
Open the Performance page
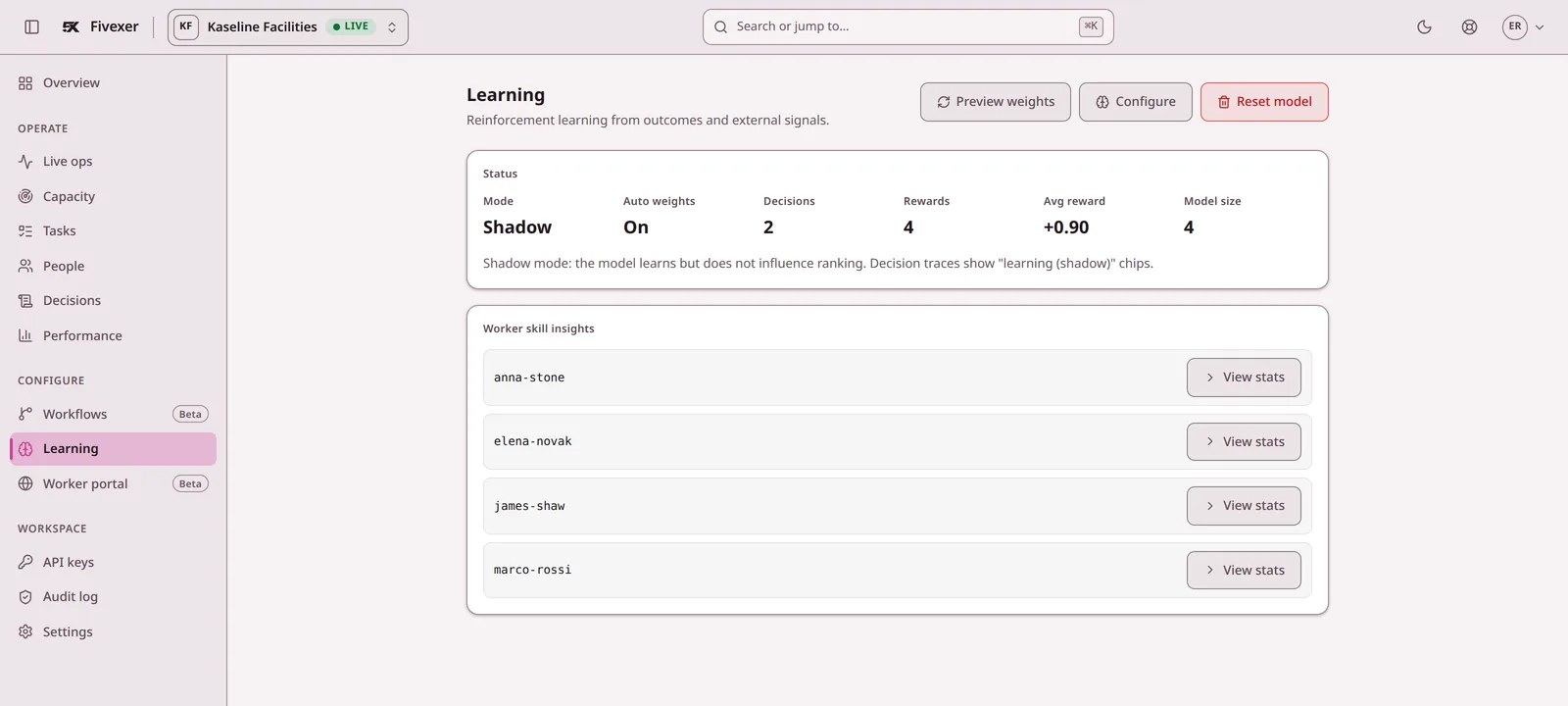click(x=113, y=335)
